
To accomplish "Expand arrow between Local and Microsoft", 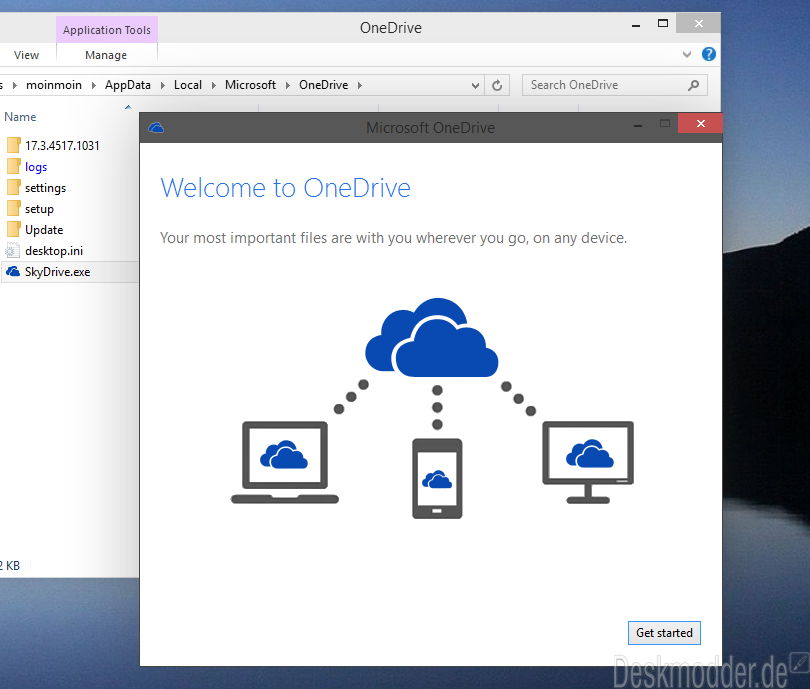I will pos(213,85).
